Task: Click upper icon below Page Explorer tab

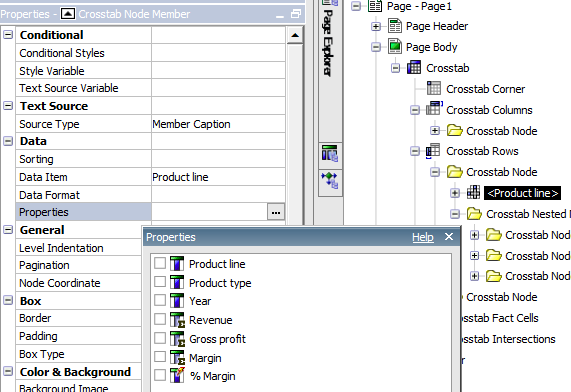Action: [x=330, y=153]
